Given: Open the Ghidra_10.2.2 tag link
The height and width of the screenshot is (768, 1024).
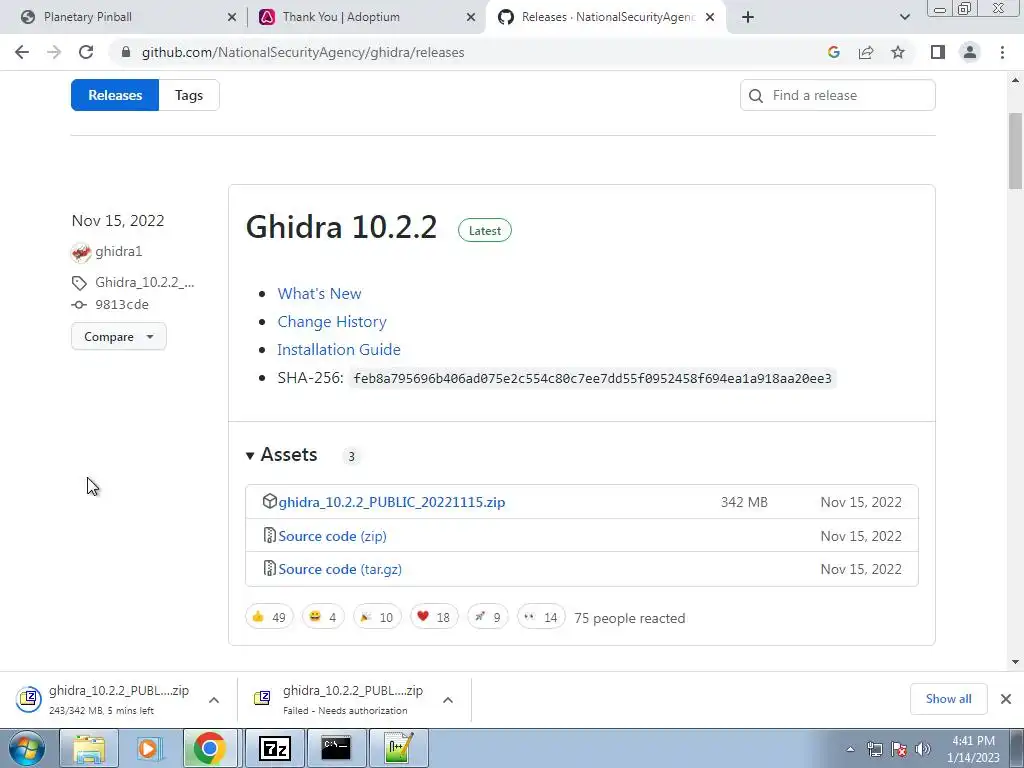Looking at the screenshot, I should (x=144, y=282).
